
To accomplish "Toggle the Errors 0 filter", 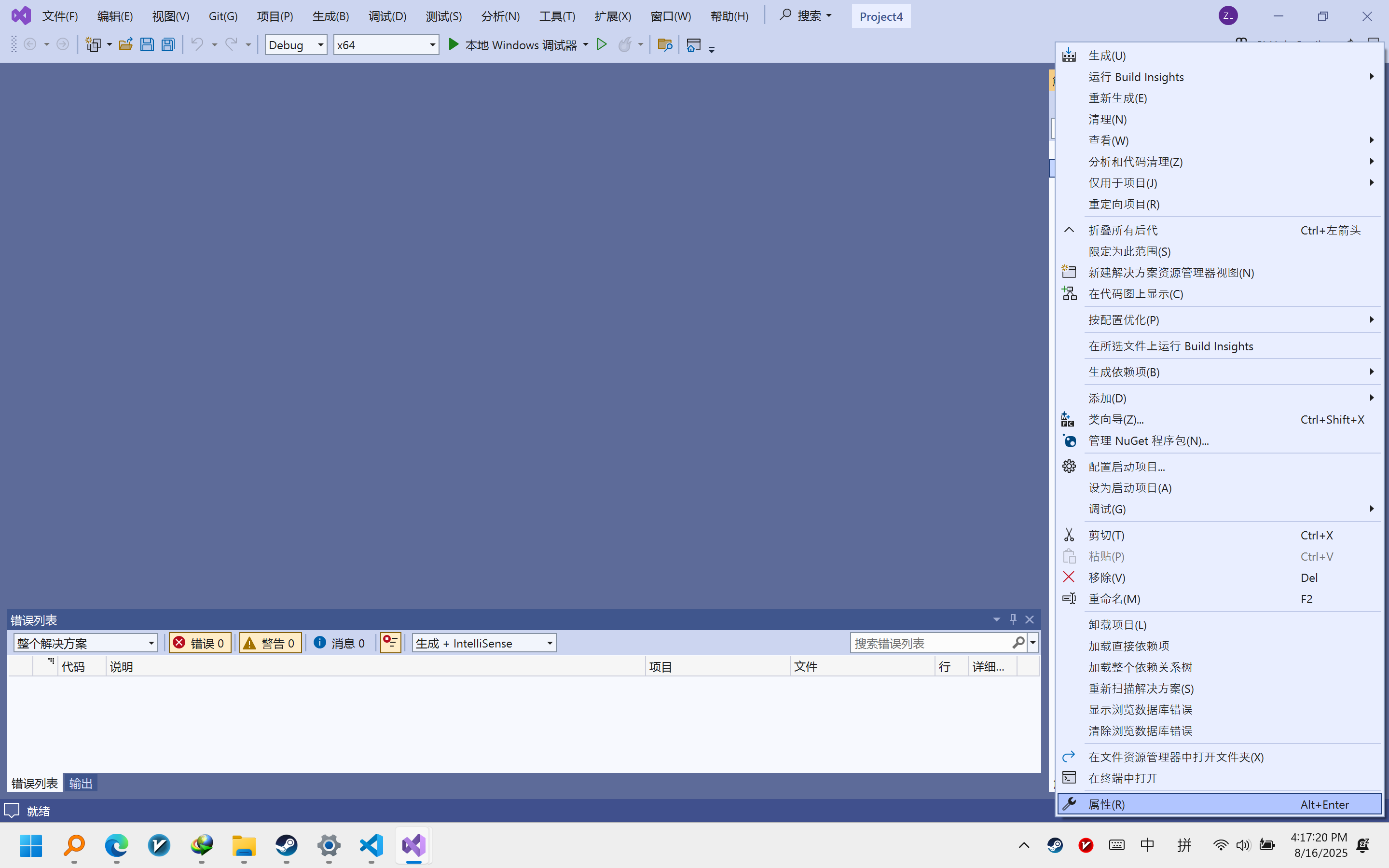I will (x=200, y=643).
